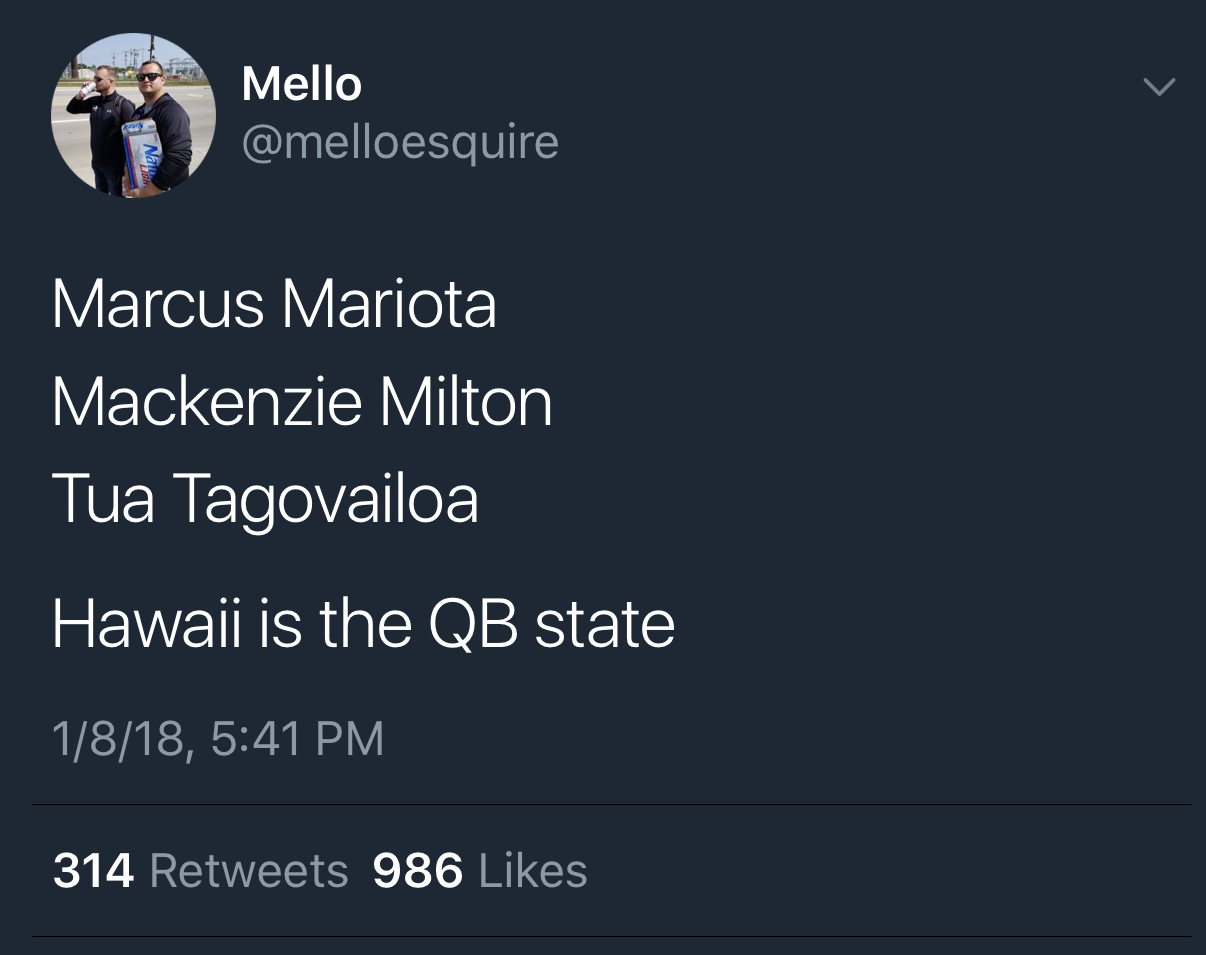Image resolution: width=1206 pixels, height=955 pixels.
Task: Click the number 314 in the stats row
Action: 93,870
